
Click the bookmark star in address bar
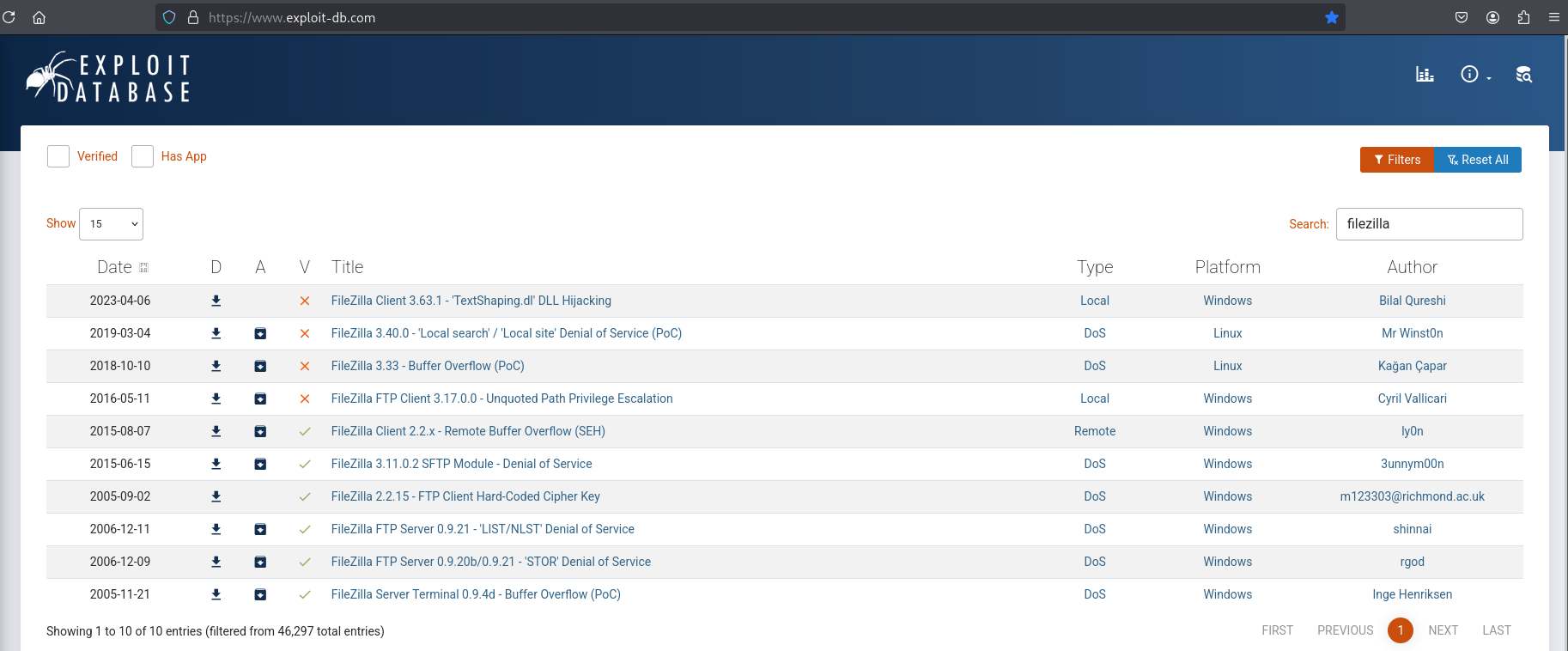1332,17
